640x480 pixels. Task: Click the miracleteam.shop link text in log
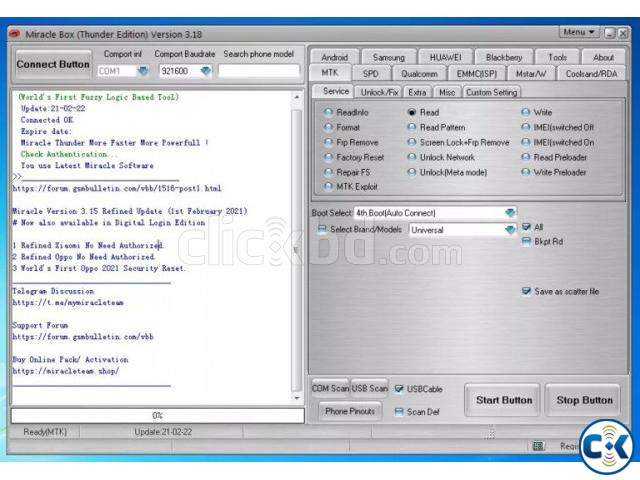pos(66,371)
